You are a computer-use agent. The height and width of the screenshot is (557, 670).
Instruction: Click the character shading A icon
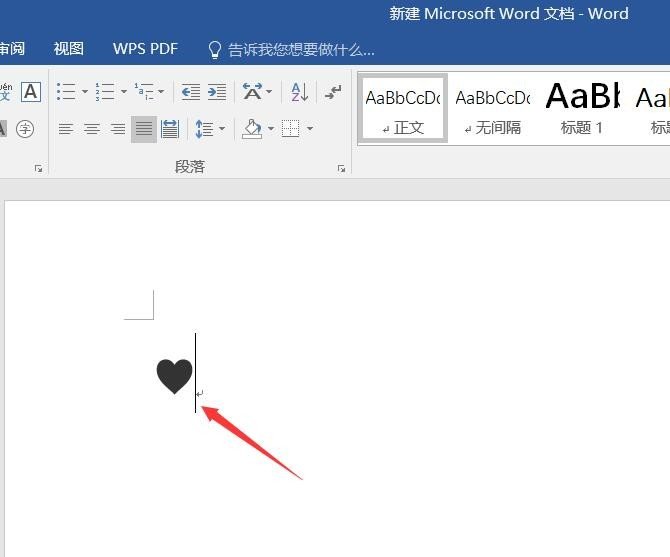(x=3, y=129)
